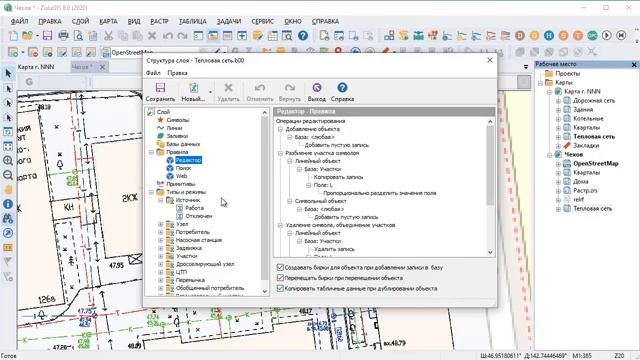Click scroll-down arrow of editing operations list
640x360 pixels.
point(490,253)
